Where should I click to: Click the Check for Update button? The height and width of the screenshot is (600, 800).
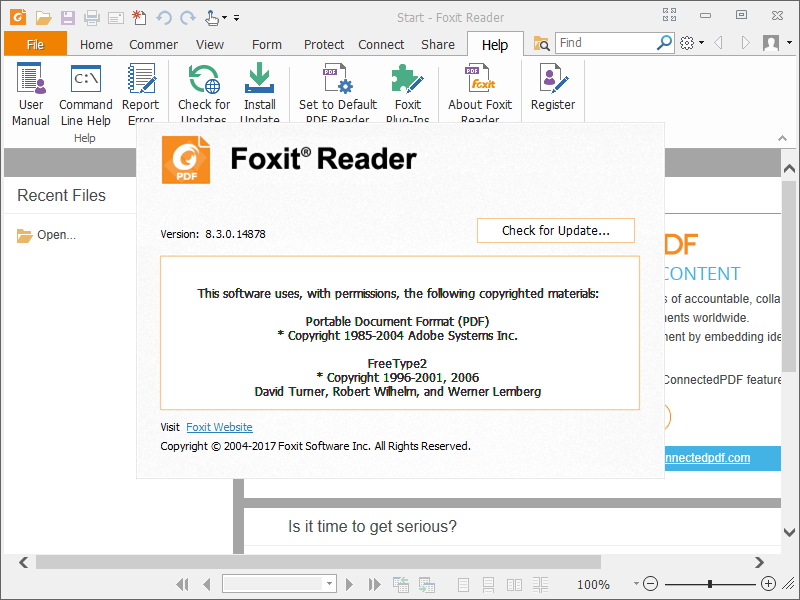pos(555,230)
